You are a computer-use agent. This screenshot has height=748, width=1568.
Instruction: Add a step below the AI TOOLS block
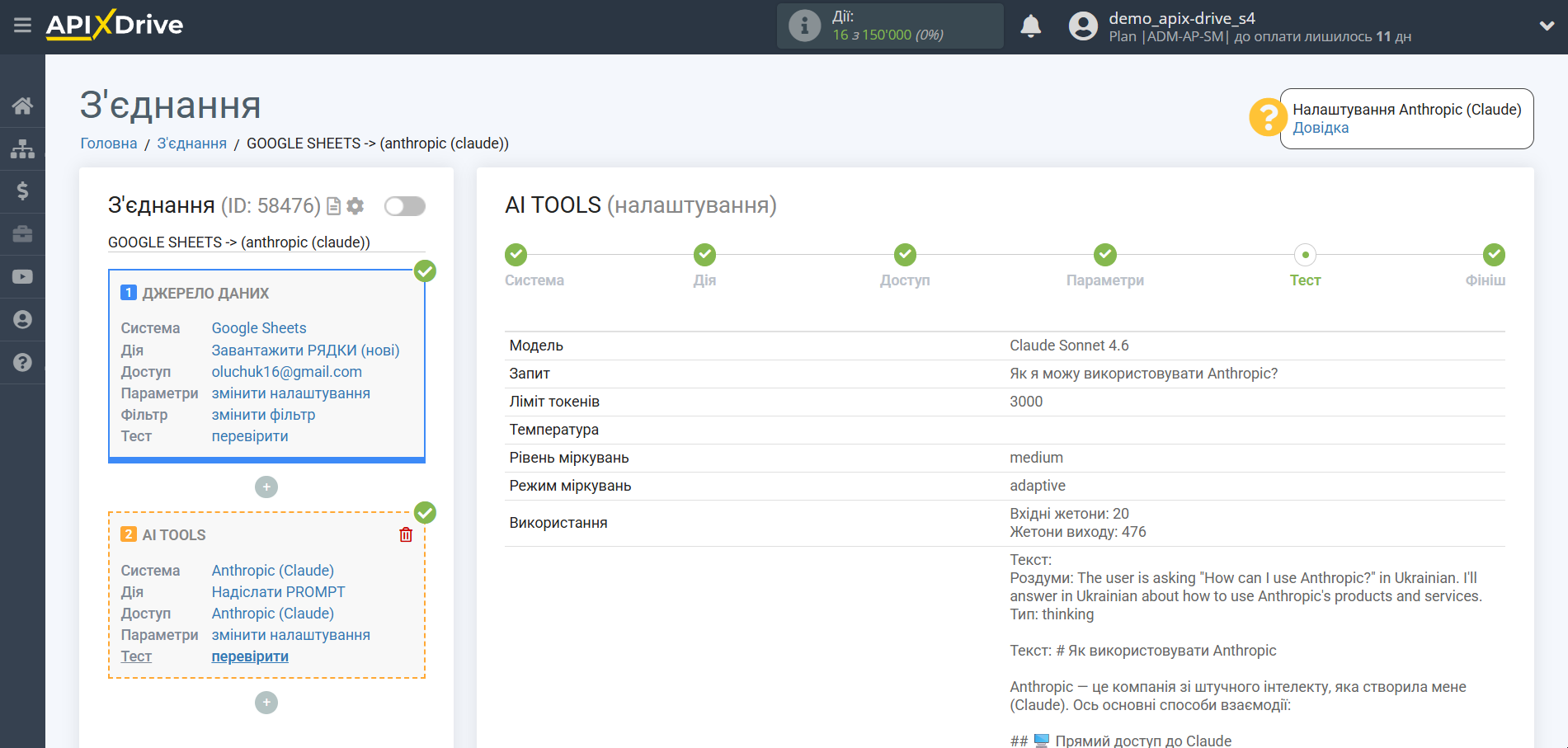266,703
